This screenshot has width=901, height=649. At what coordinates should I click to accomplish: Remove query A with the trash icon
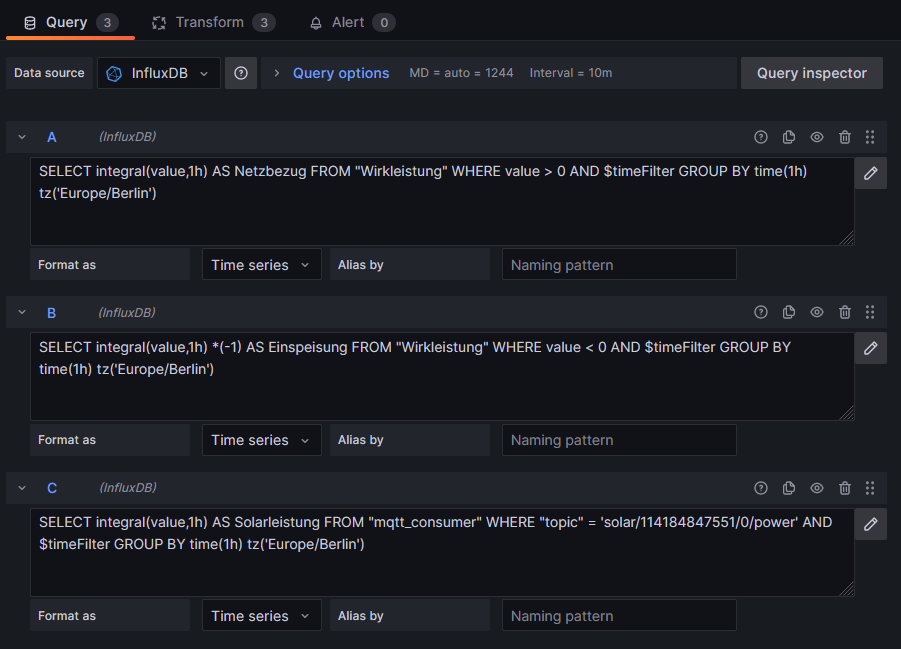[845, 137]
